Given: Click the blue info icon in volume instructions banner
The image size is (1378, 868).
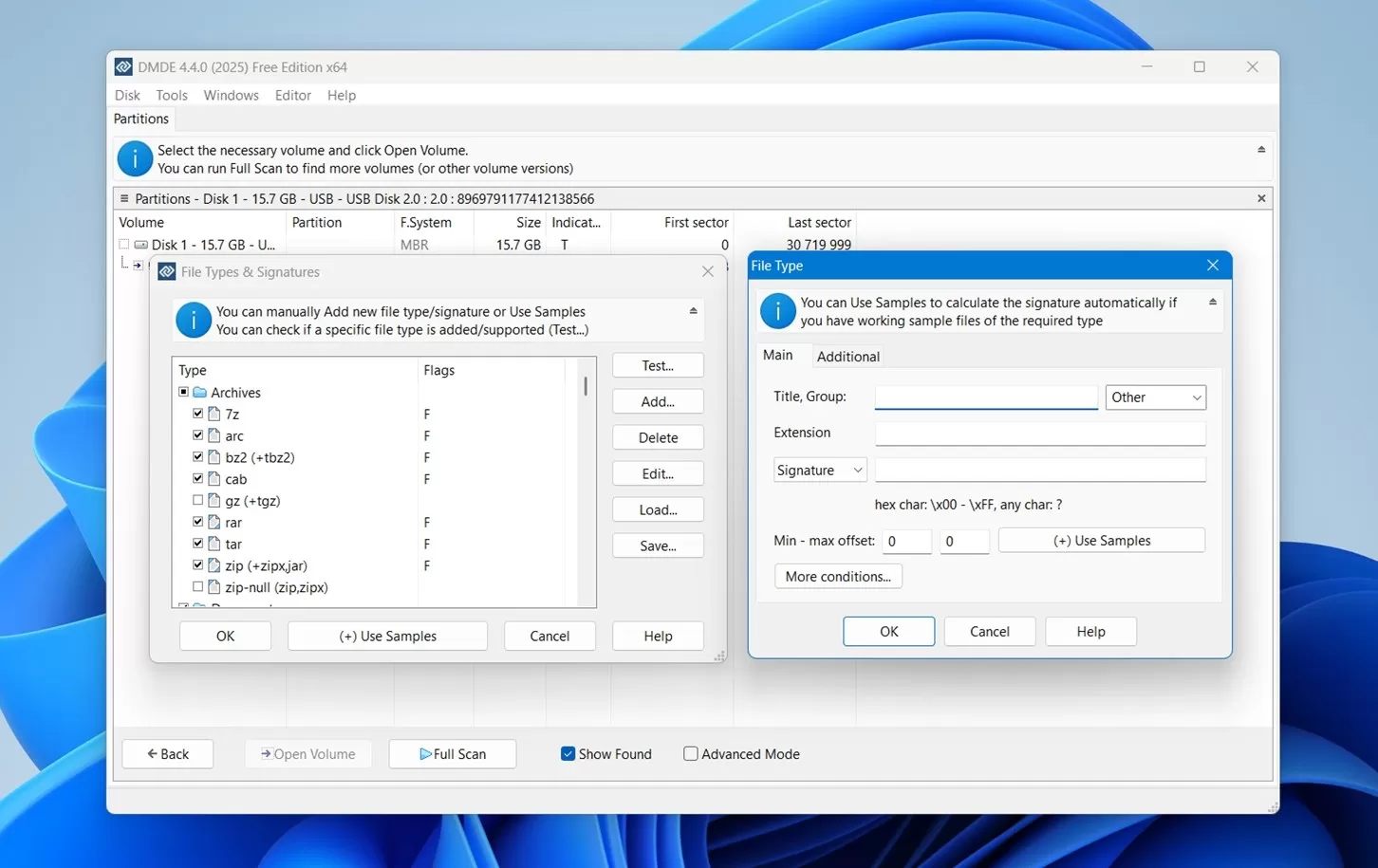Looking at the screenshot, I should (134, 158).
